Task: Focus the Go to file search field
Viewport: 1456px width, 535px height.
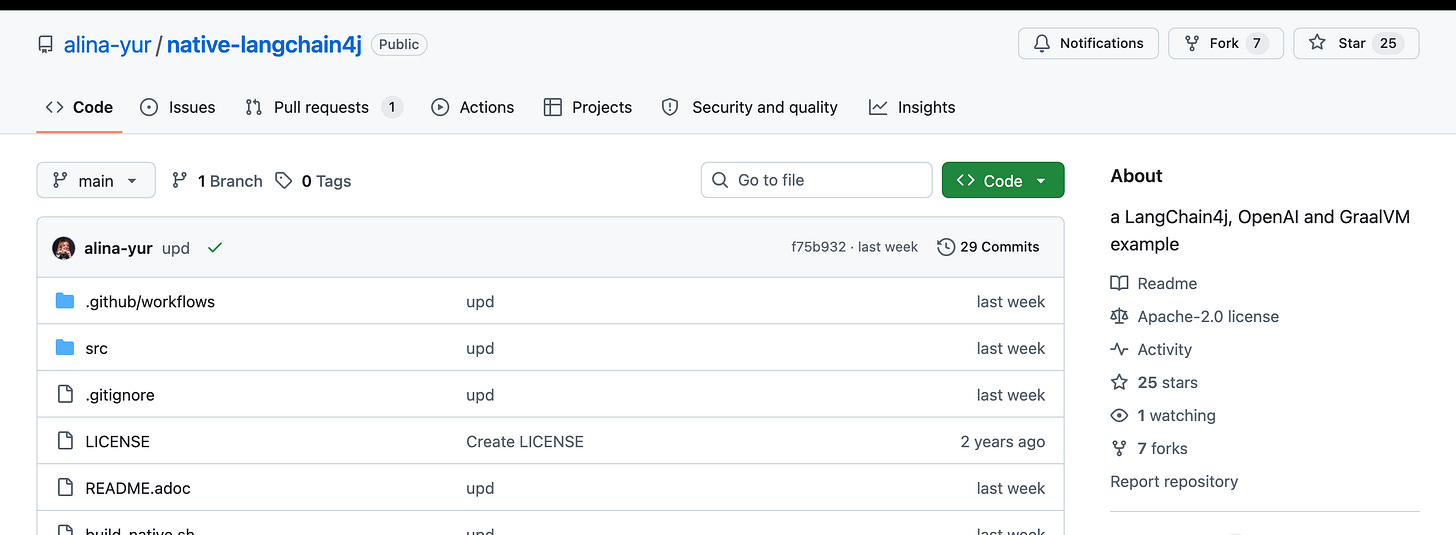Action: [816, 180]
